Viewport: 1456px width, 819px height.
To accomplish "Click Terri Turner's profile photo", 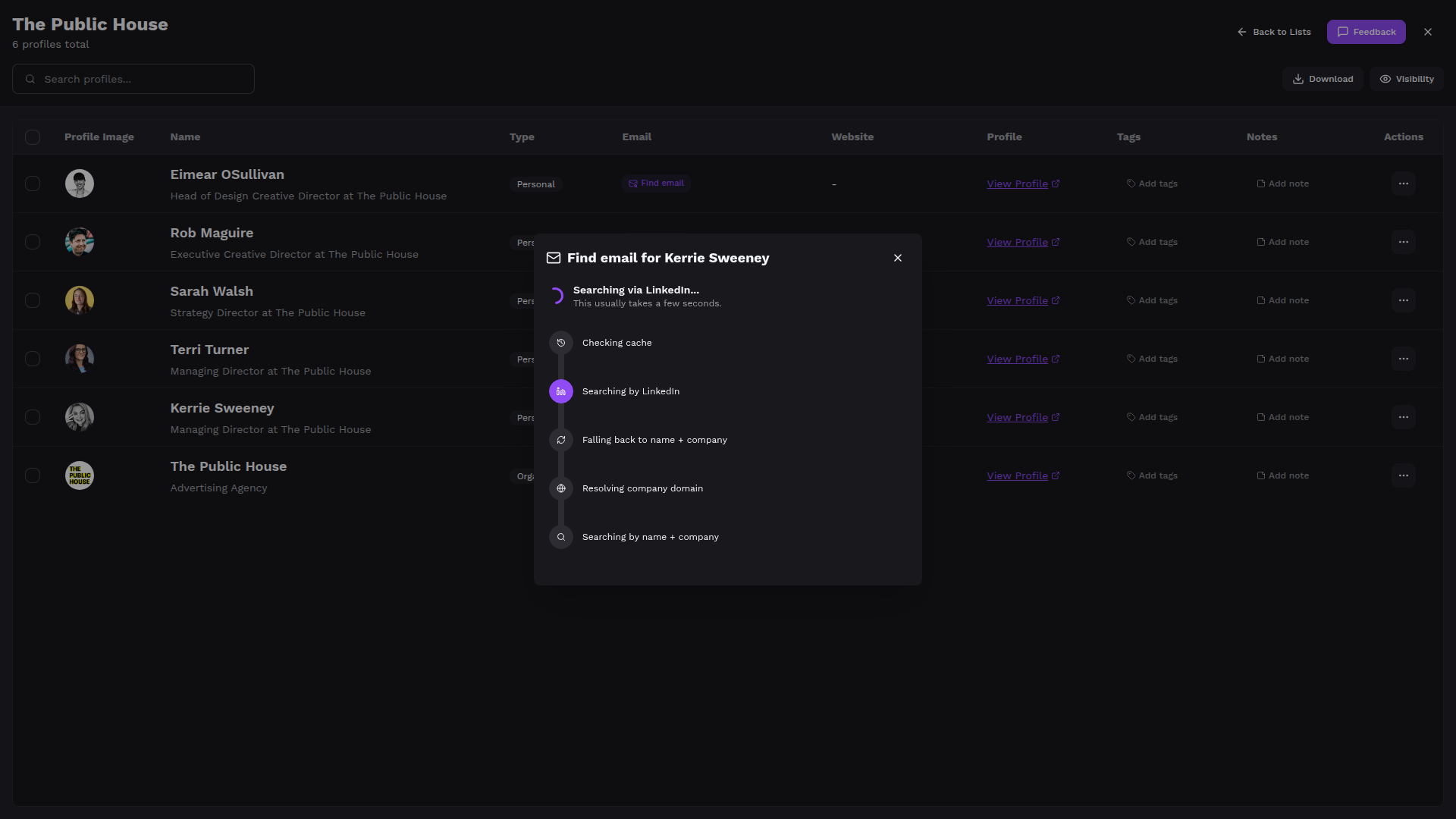I will 80,359.
